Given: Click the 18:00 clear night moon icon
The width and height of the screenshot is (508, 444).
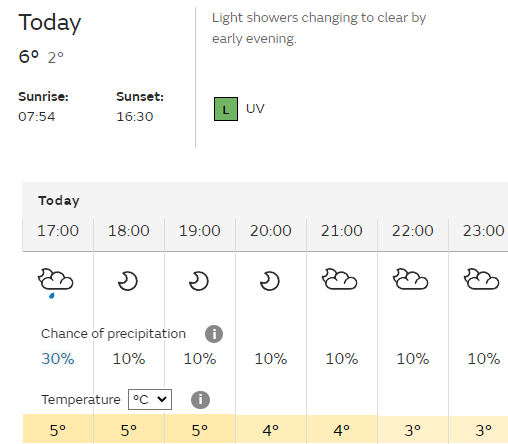Looking at the screenshot, I should [128, 281].
